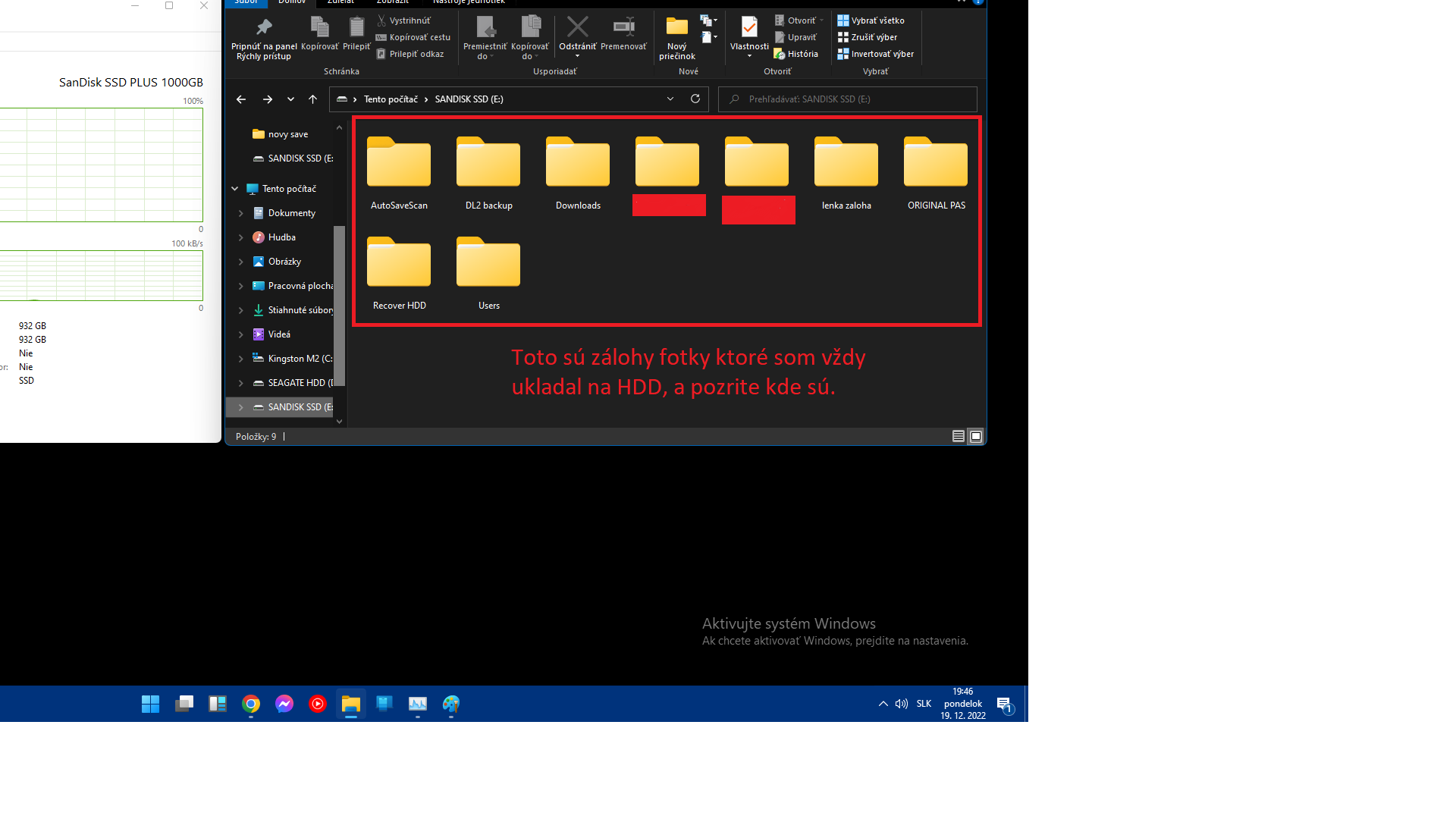Open Vlastnosti properties
Screen dimensions: 1456x819
point(748,28)
